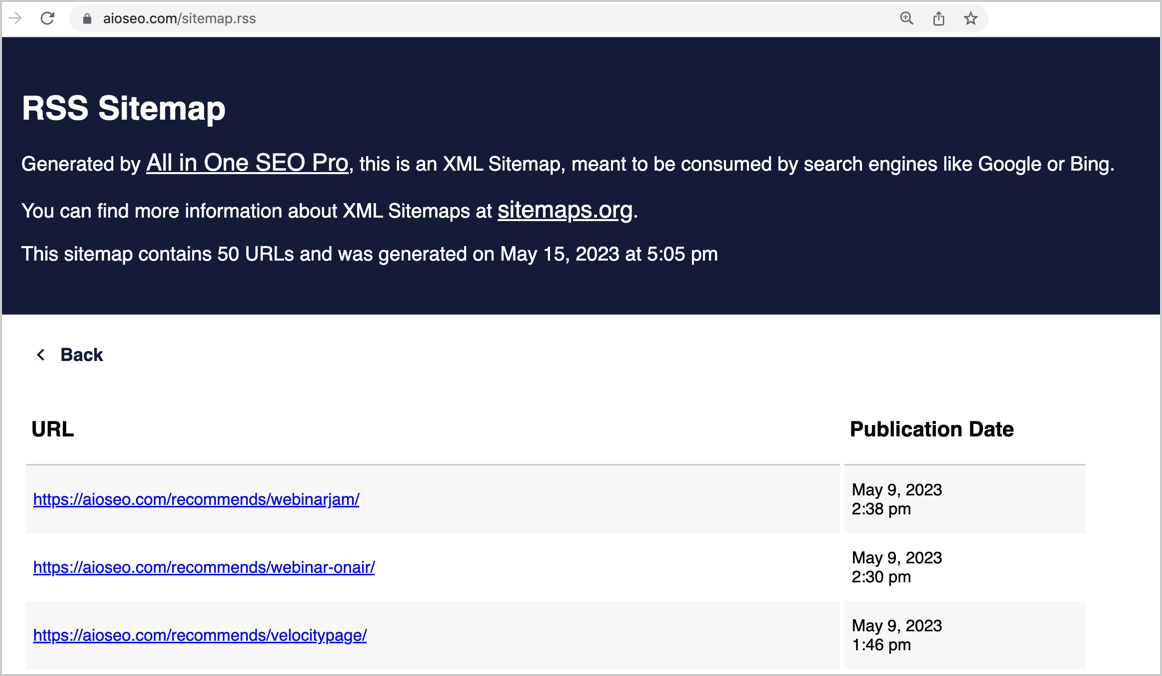
Task: Go back using the Back link
Action: tap(82, 355)
